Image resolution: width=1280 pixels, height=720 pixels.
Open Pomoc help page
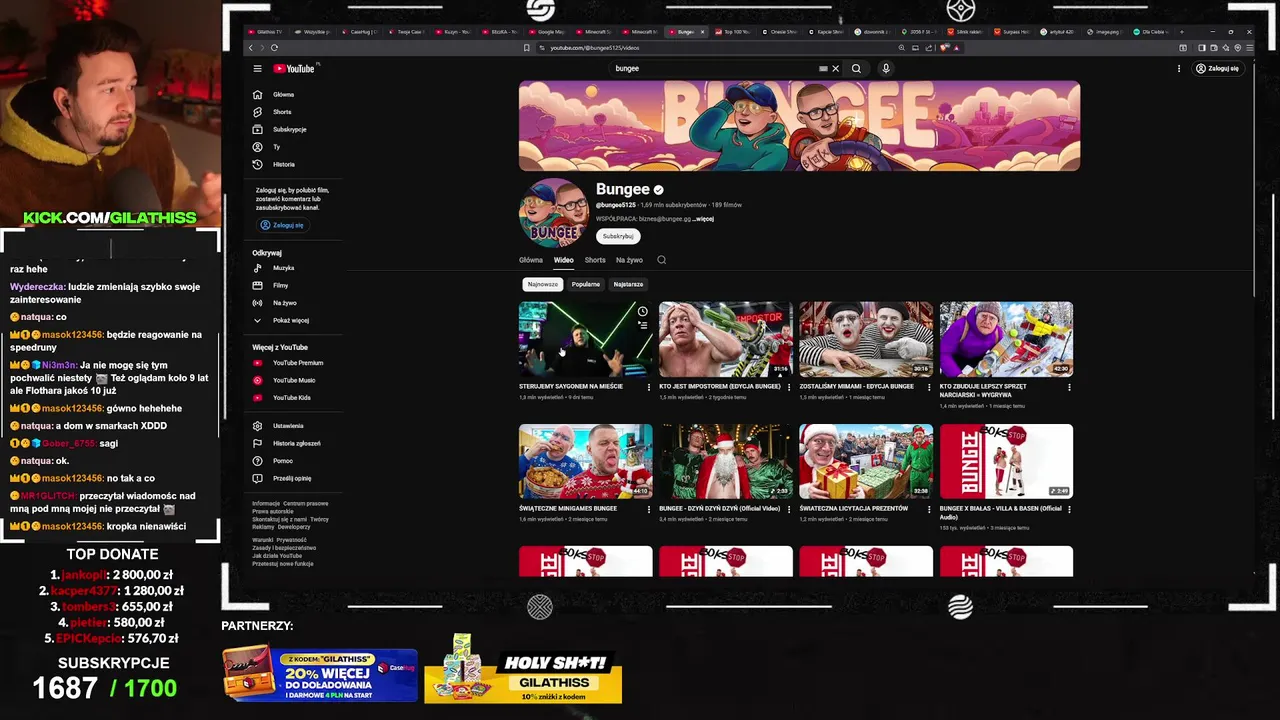click(283, 461)
